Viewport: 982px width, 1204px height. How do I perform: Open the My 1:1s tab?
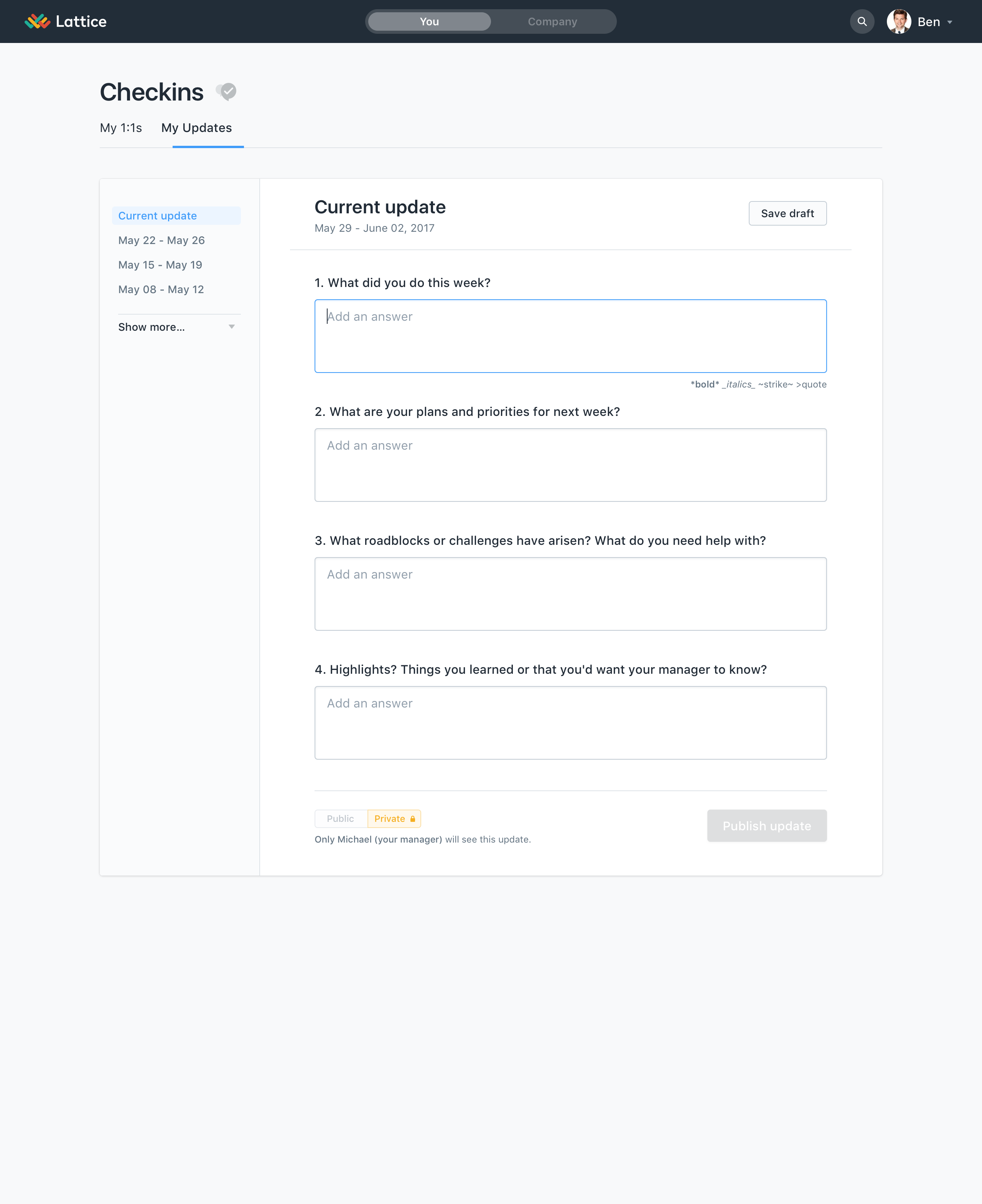click(x=120, y=128)
